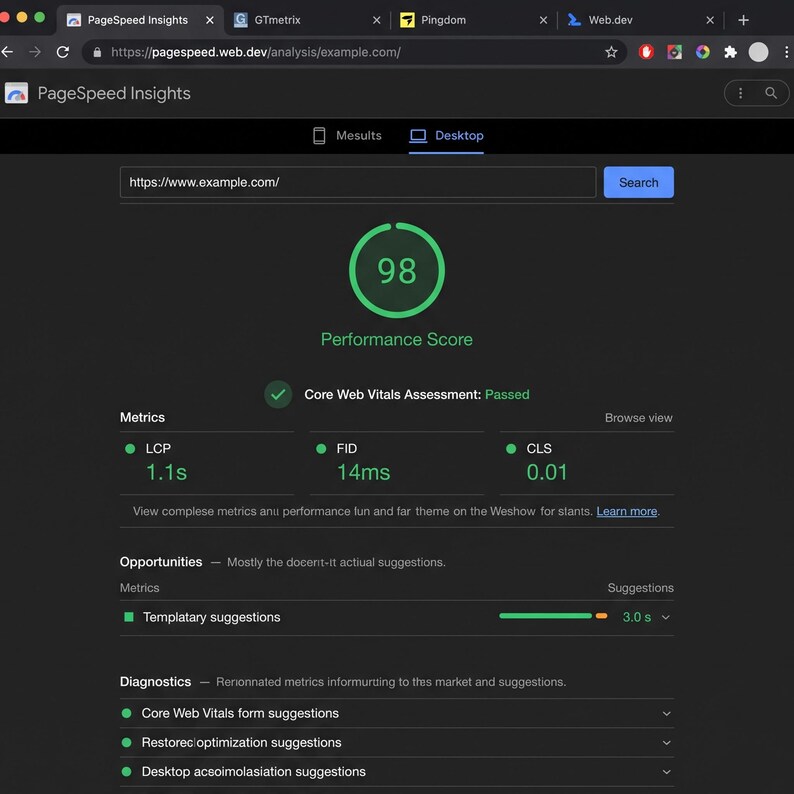Viewport: 794px width, 794px height.
Task: Click the green dot next to FID
Action: 321,449
